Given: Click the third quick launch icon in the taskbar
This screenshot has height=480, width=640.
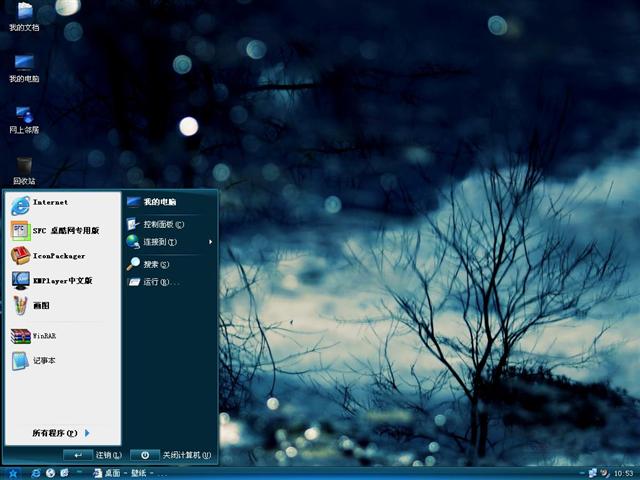Looking at the screenshot, I should coord(64,473).
